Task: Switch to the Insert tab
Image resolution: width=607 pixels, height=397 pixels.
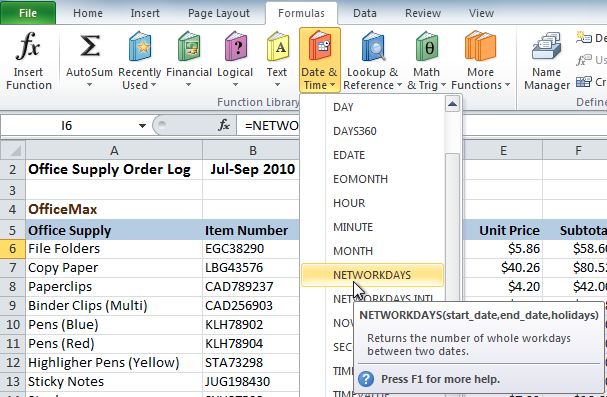Action: (145, 13)
